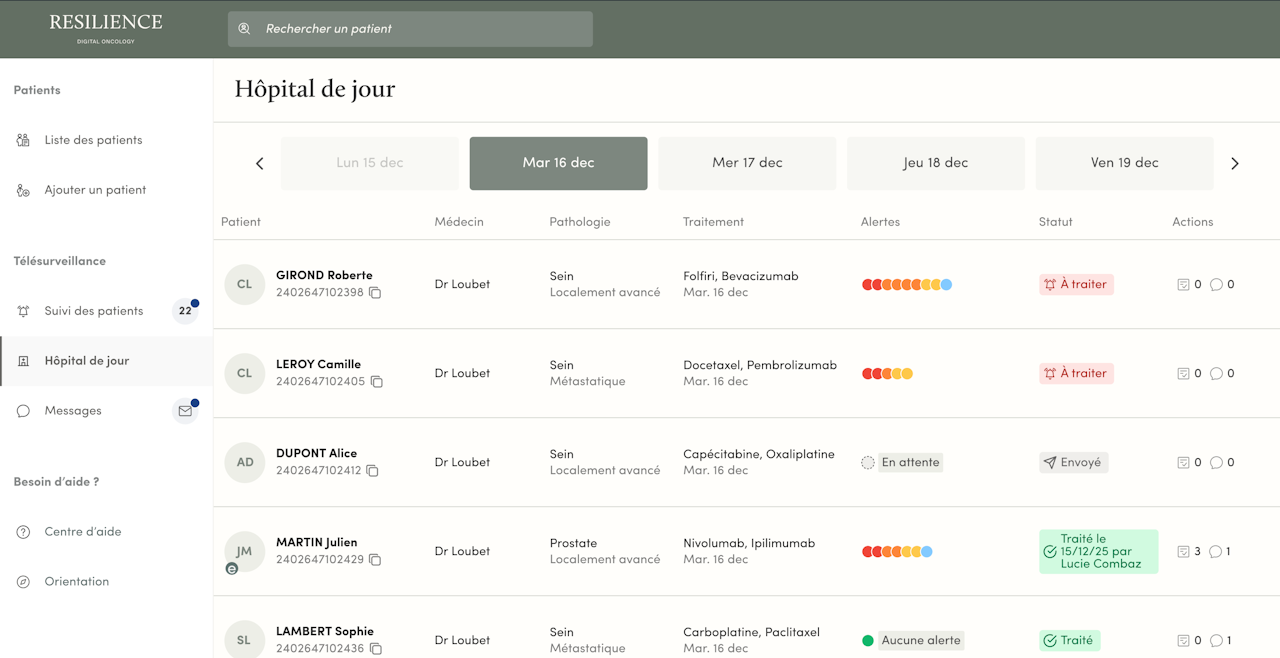Copy MARTIN Julien's ID number
1280x658 pixels.
[375, 560]
